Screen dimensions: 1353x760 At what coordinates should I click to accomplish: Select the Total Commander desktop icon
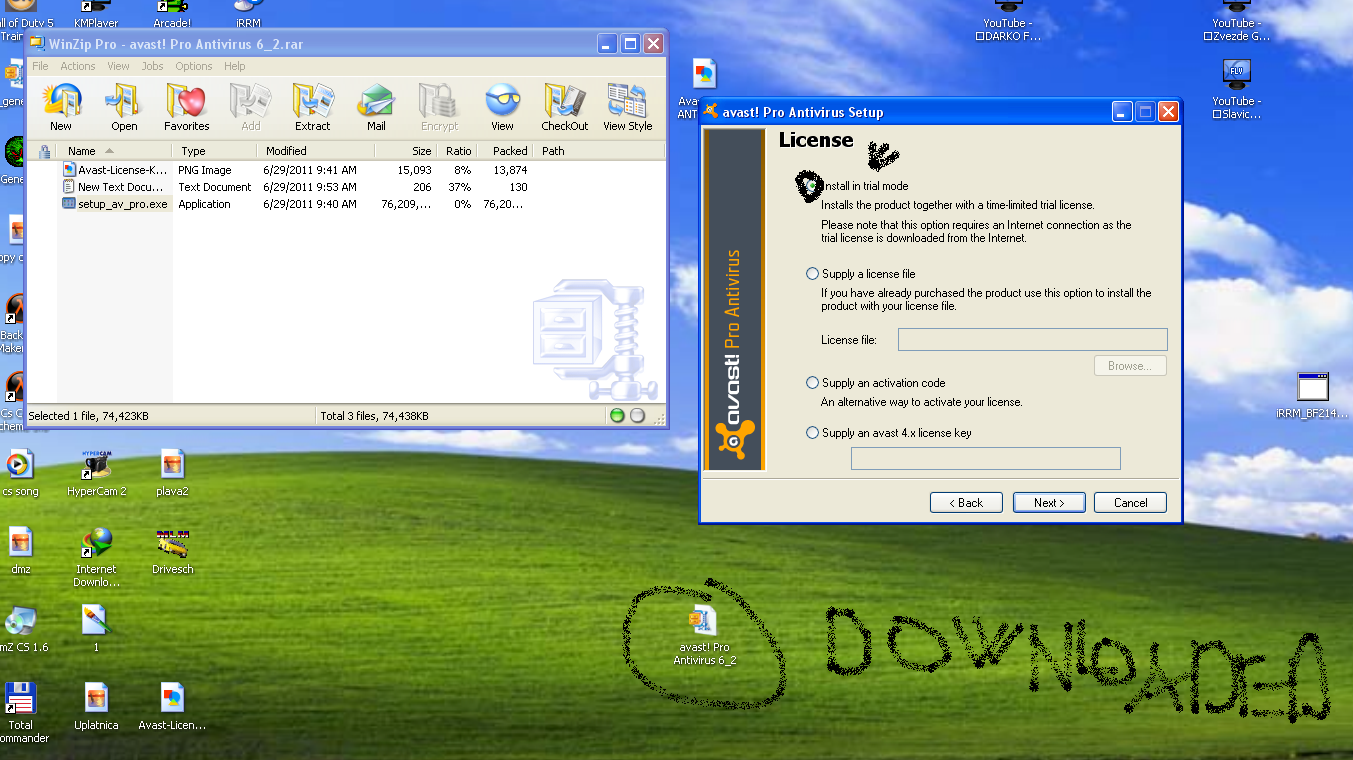(21, 713)
